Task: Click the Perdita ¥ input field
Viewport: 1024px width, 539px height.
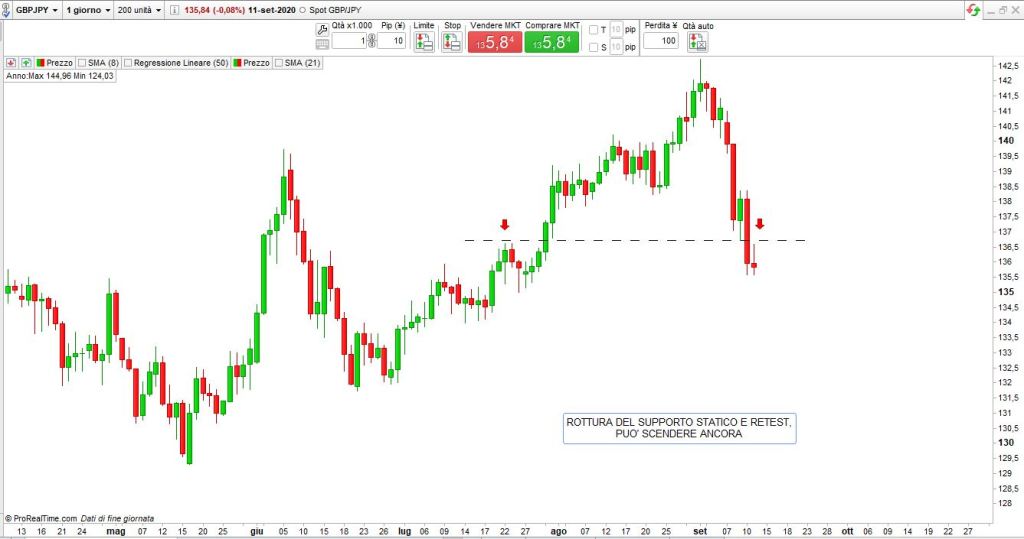Action: (x=661, y=41)
